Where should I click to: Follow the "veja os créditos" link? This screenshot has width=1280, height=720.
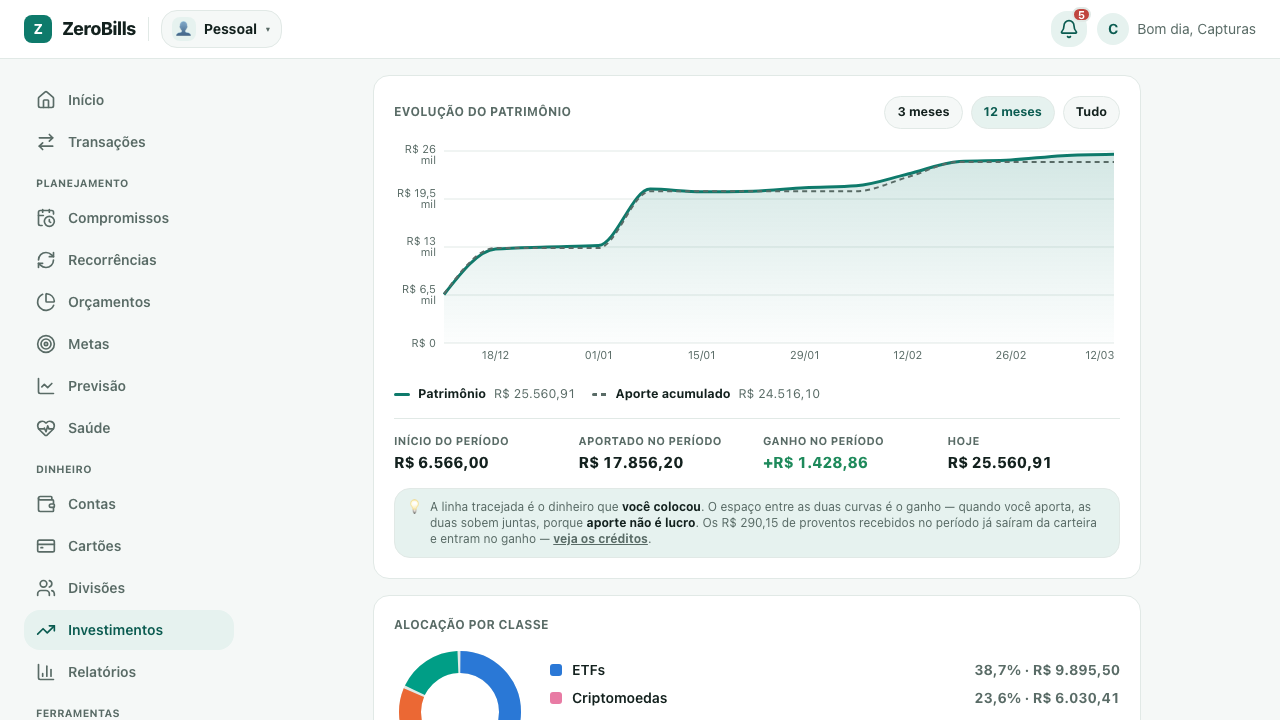pyautogui.click(x=600, y=539)
